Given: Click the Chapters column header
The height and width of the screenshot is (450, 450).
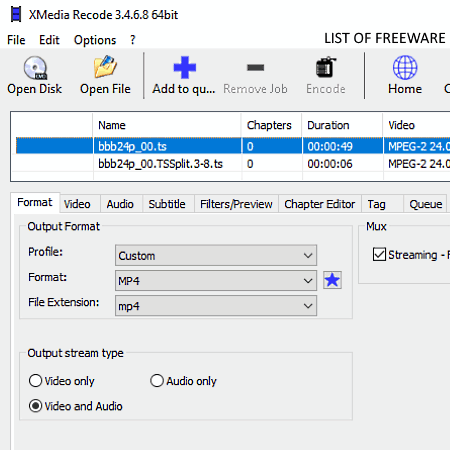Looking at the screenshot, I should [271, 125].
